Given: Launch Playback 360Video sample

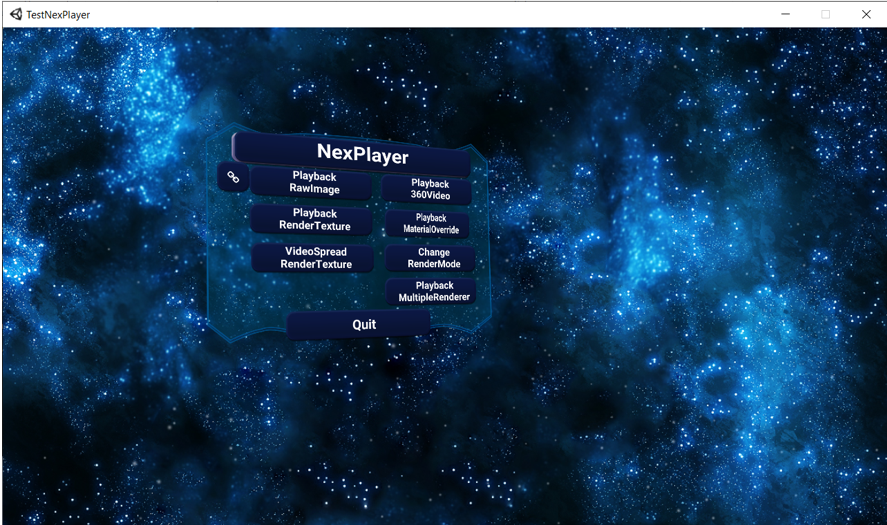Looking at the screenshot, I should (x=427, y=190).
